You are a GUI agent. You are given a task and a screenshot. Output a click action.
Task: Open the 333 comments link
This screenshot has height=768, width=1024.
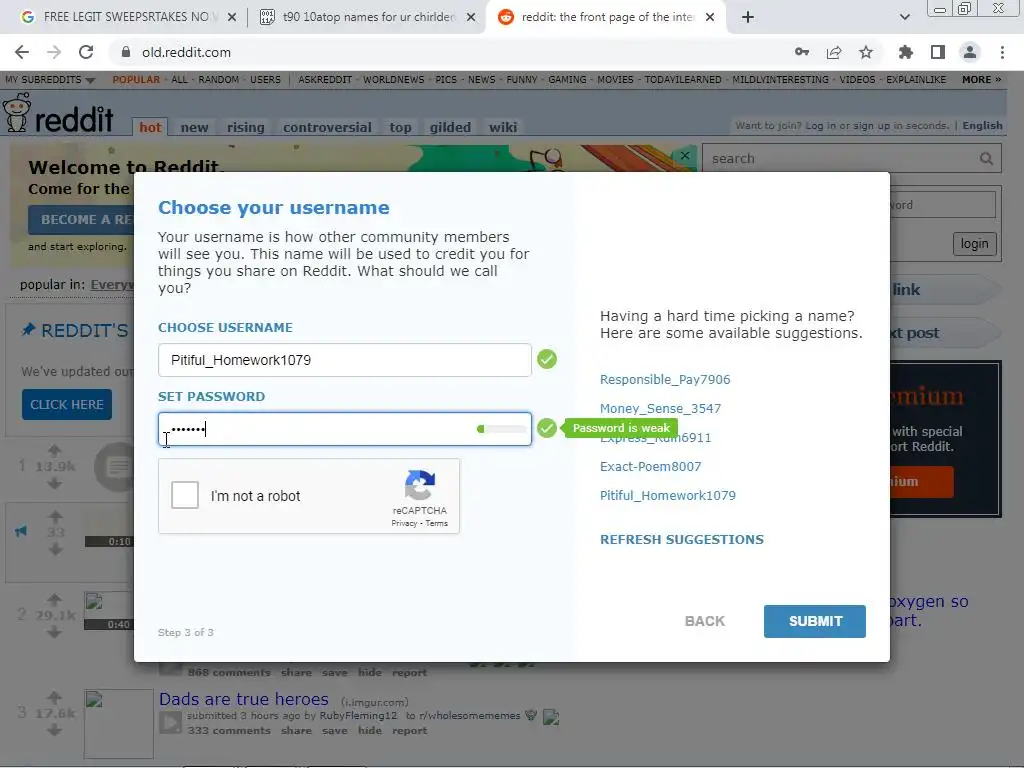(229, 730)
